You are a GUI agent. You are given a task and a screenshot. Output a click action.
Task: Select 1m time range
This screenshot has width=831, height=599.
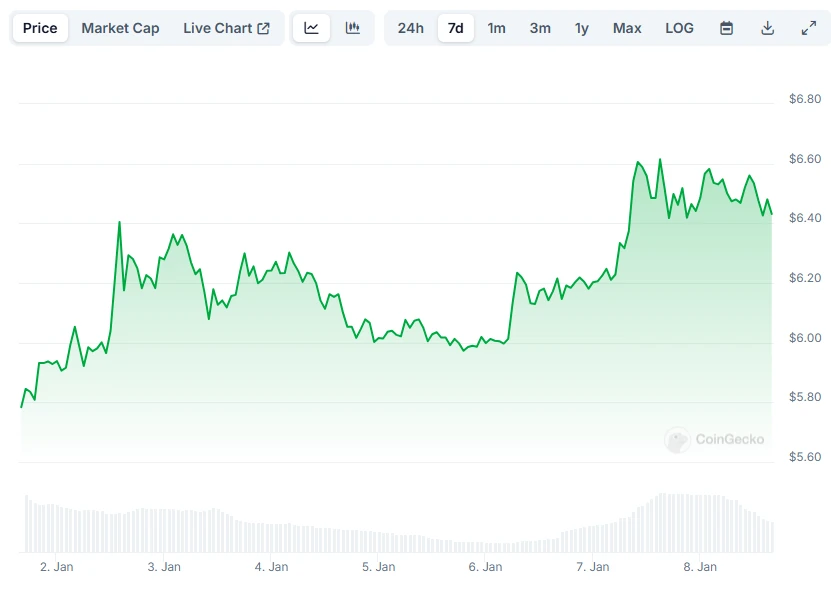(496, 28)
